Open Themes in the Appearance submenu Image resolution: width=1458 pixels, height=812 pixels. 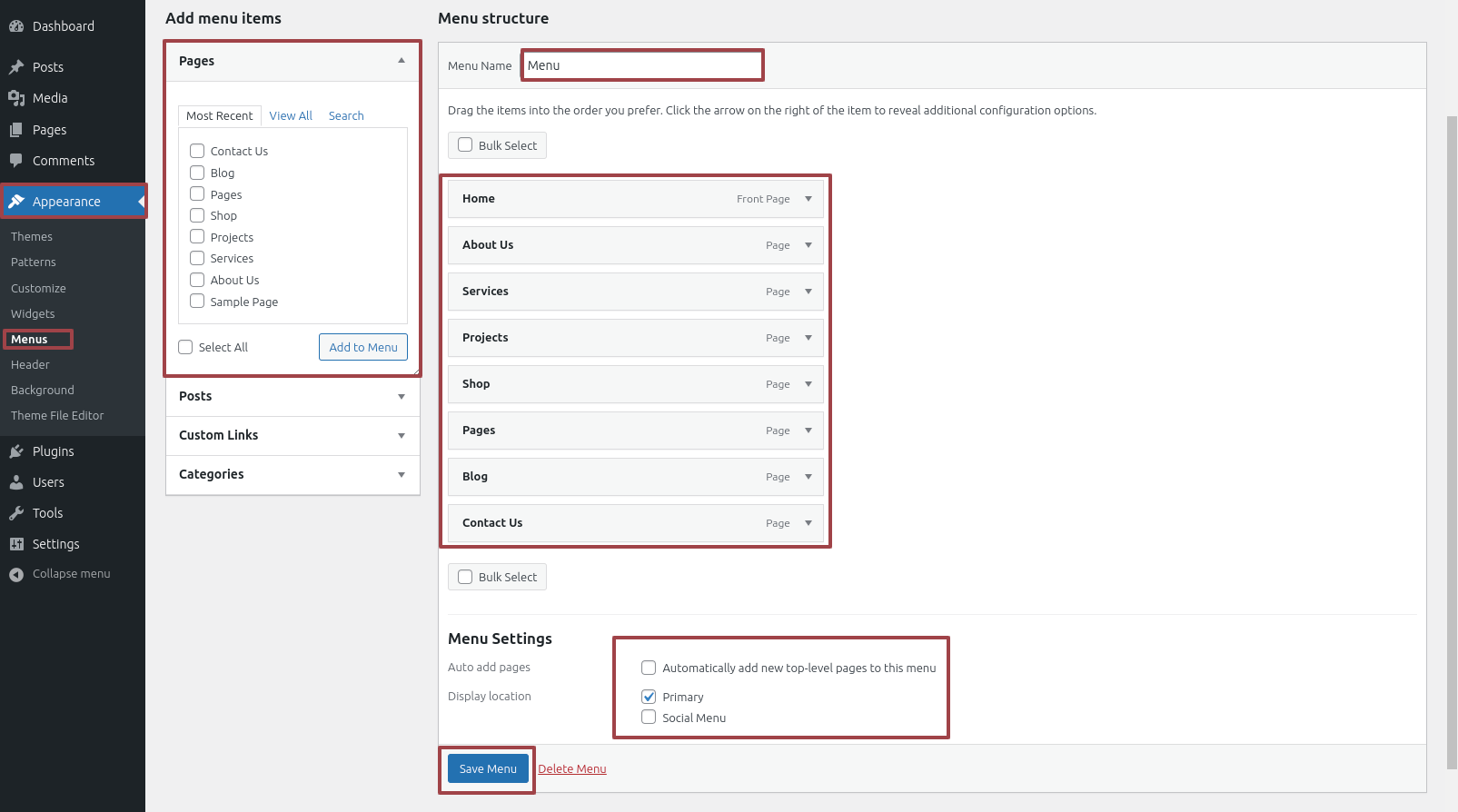click(32, 237)
